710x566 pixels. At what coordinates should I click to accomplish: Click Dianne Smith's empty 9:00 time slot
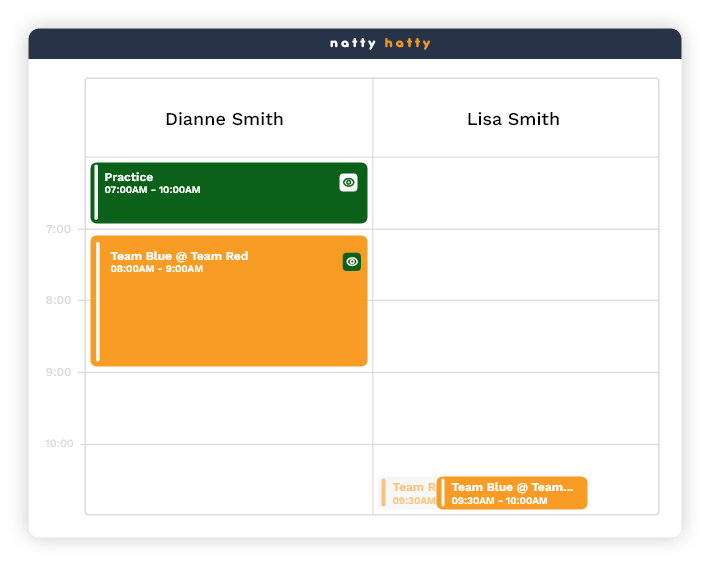pyautogui.click(x=228, y=408)
